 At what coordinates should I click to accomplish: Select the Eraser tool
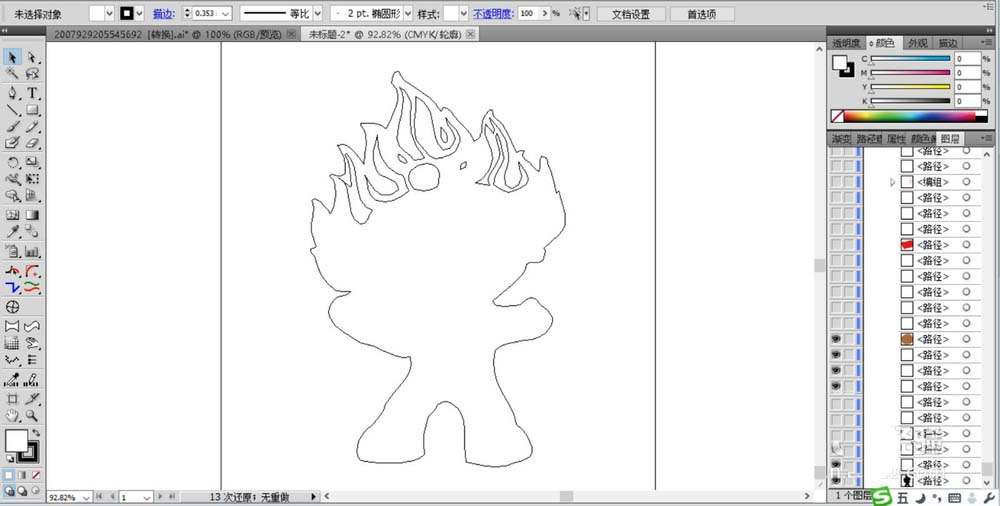tap(32, 143)
